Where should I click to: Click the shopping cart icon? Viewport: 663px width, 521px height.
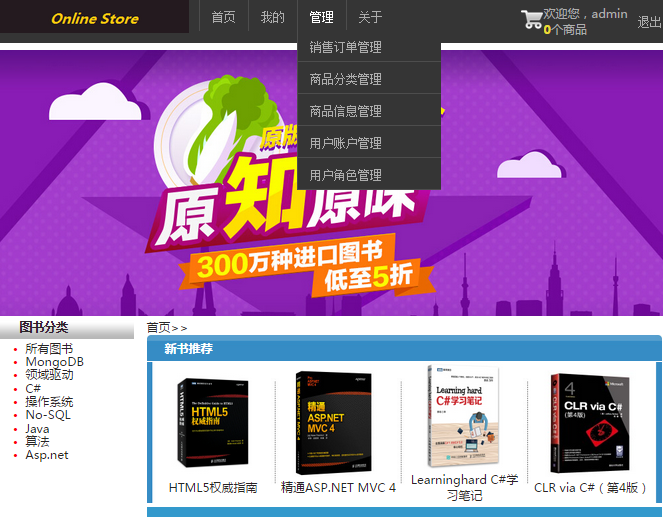[x=531, y=19]
